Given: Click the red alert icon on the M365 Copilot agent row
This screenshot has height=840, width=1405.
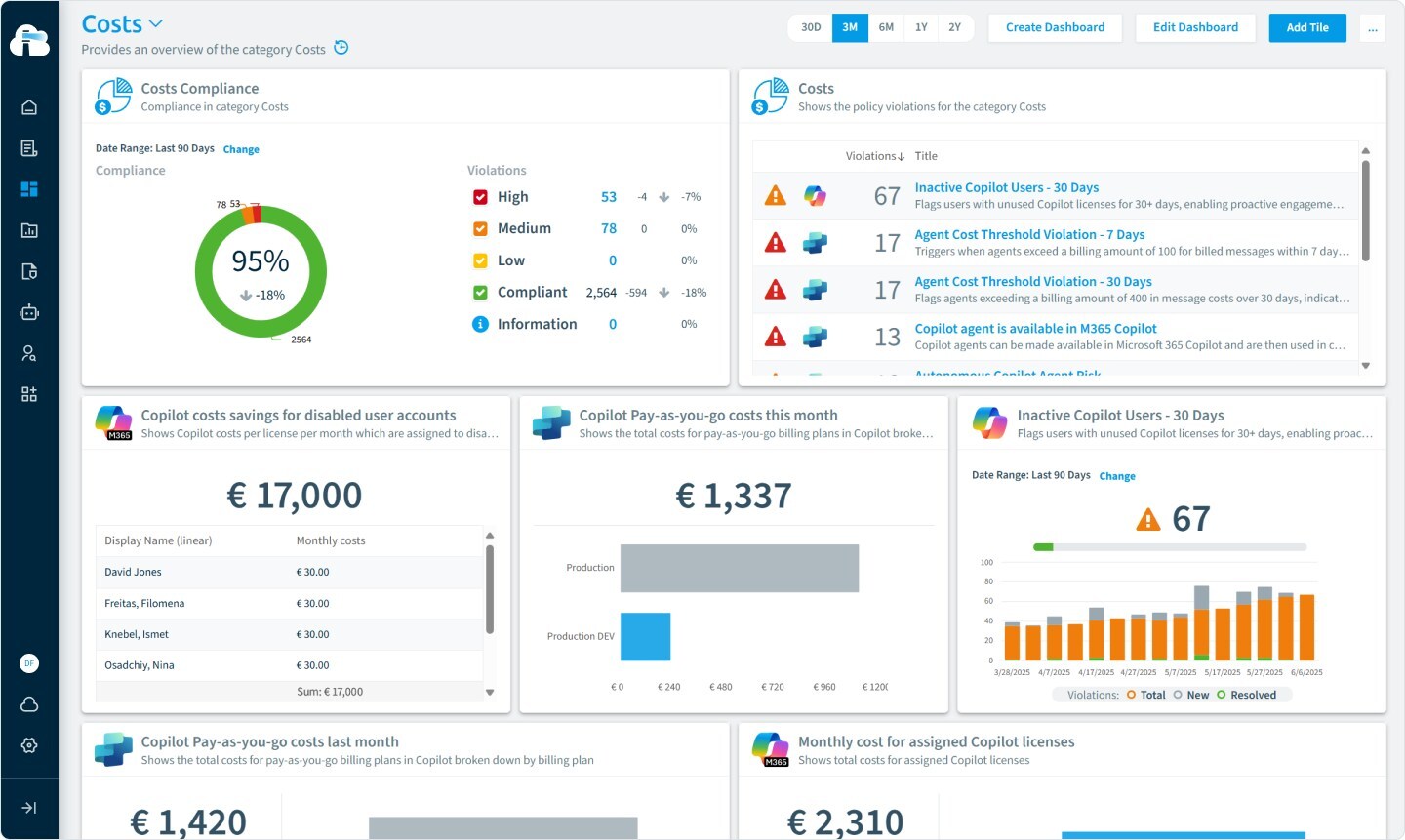Looking at the screenshot, I should pos(776,337).
